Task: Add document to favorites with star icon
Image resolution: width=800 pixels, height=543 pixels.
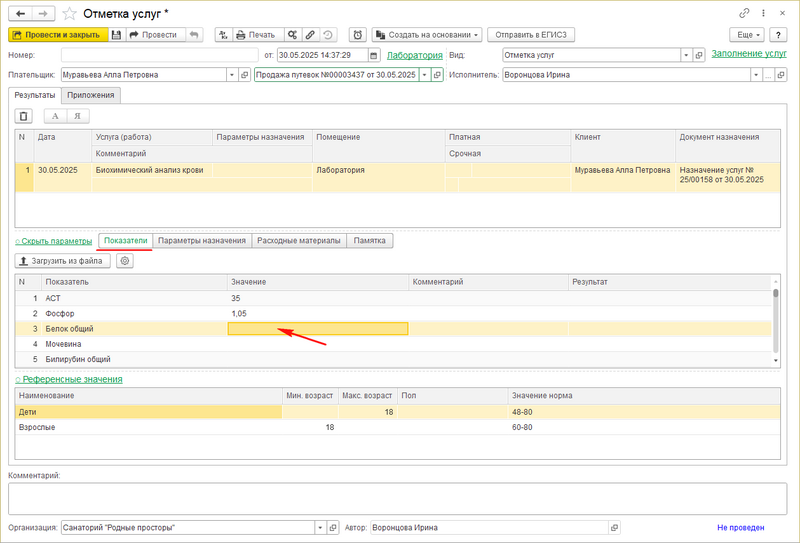Action: point(69,13)
